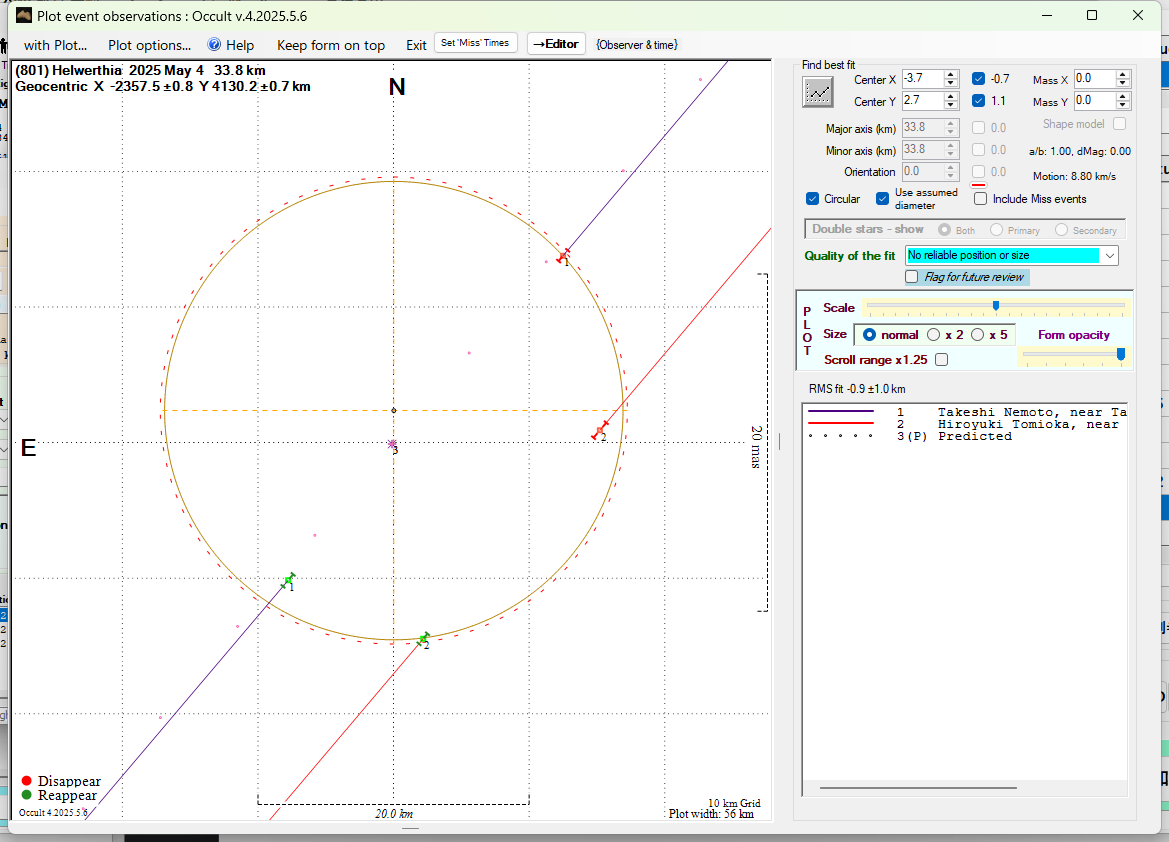Open the Observer & time menu
The height and width of the screenshot is (842, 1169).
(x=636, y=45)
